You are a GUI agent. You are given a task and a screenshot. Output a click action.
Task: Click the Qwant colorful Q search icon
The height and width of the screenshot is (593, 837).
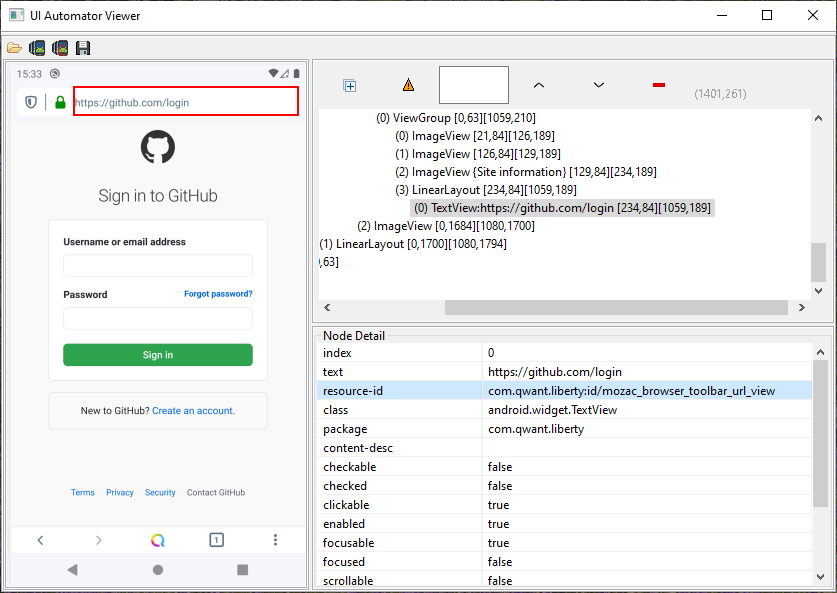tap(157, 540)
